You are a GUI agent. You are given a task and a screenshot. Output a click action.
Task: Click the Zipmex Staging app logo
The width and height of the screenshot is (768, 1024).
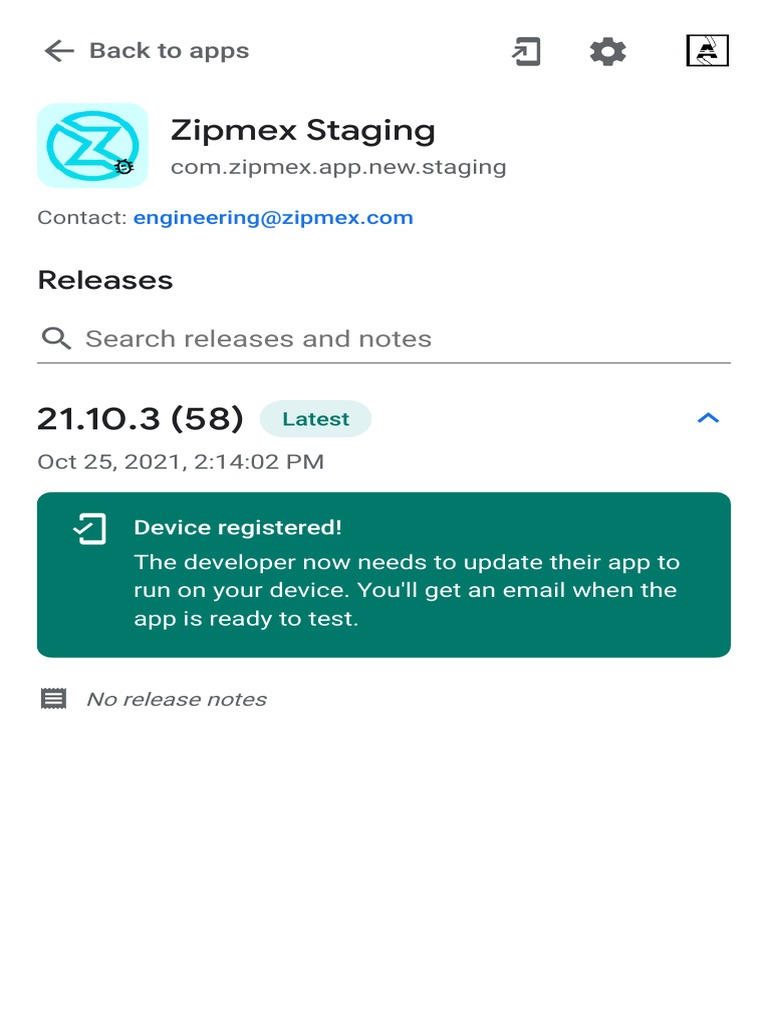click(93, 146)
